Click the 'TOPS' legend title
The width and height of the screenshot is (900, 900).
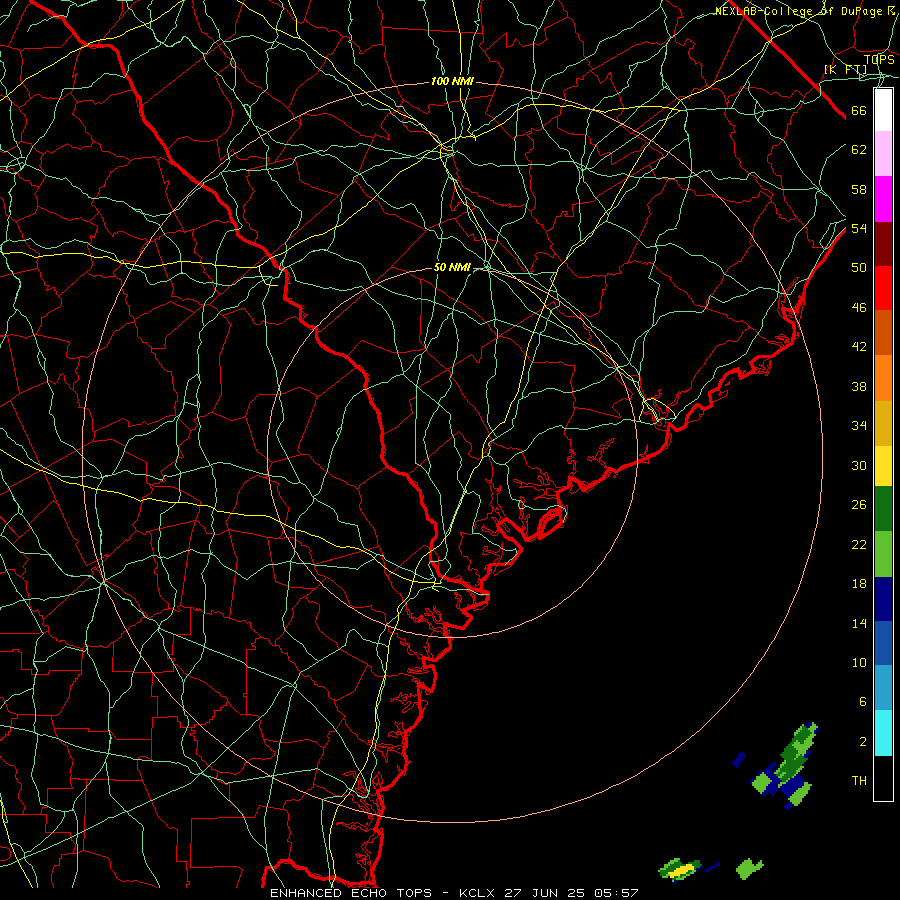coord(879,60)
